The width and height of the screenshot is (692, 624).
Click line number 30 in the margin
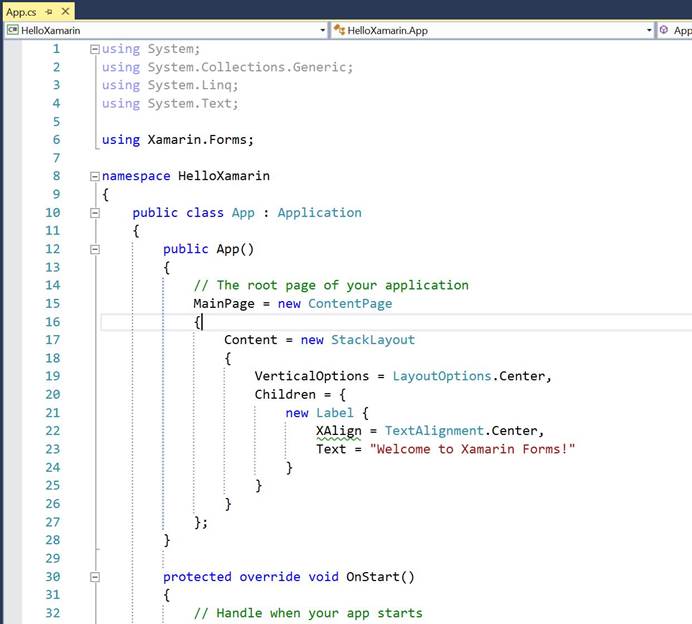(x=53, y=577)
